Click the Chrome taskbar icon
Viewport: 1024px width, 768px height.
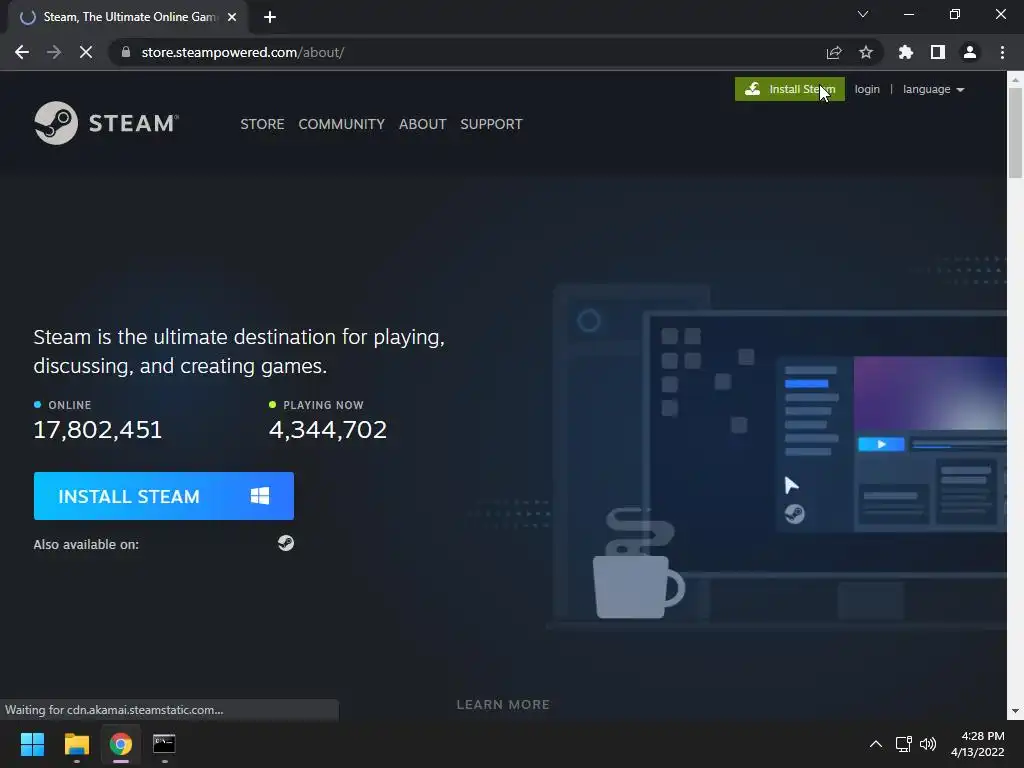coord(121,744)
